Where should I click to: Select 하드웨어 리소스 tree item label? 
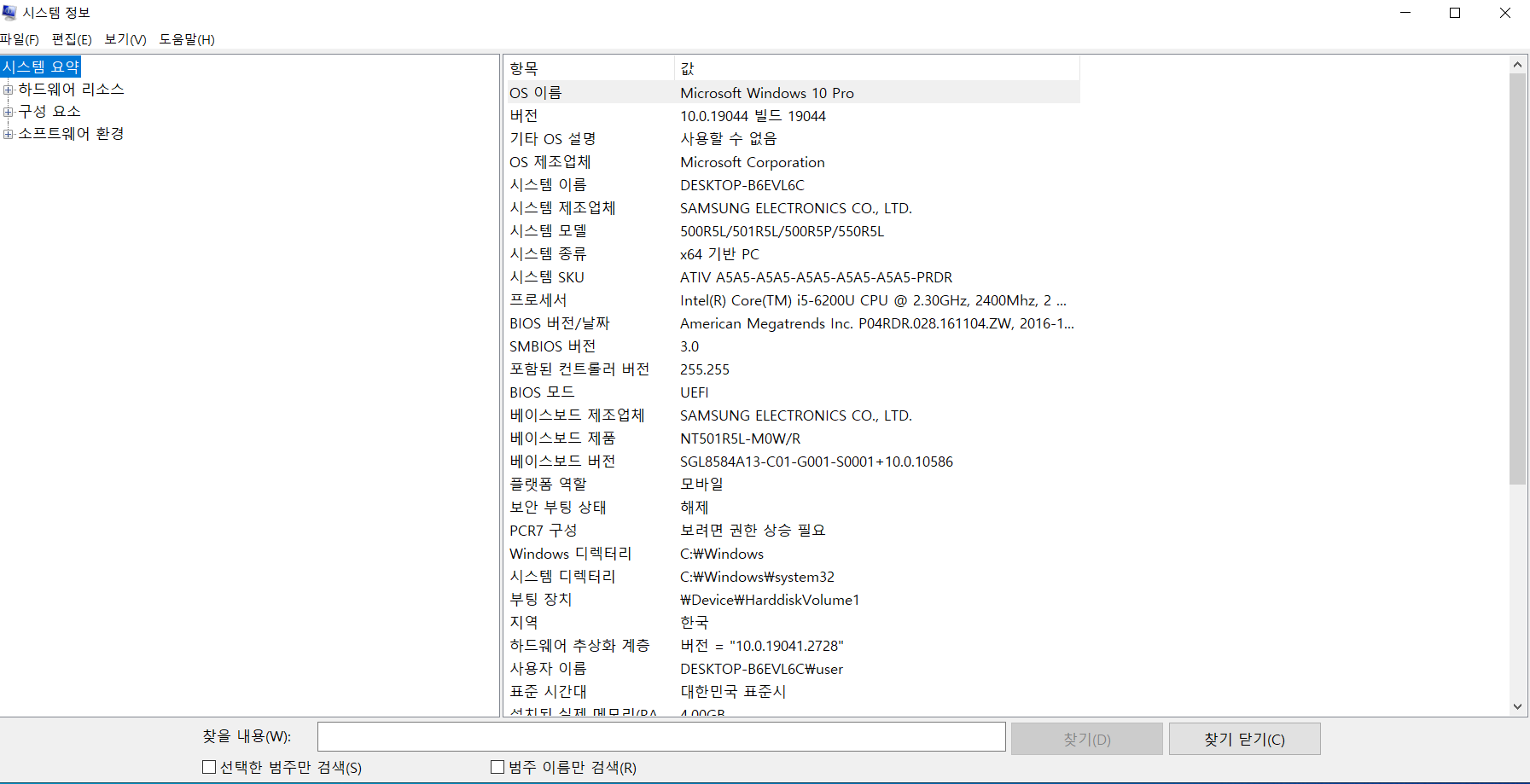click(72, 89)
